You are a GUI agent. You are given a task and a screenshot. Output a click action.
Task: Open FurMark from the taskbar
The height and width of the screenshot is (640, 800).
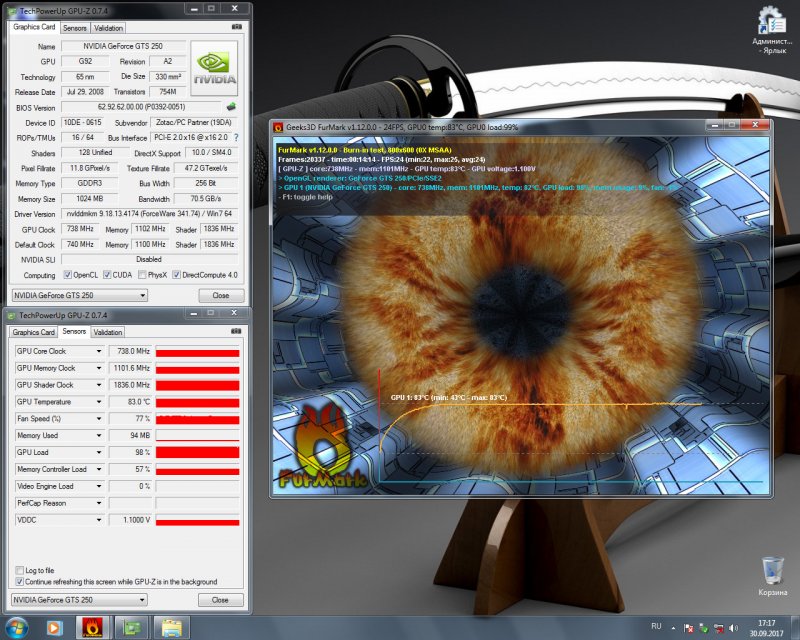(x=91, y=628)
